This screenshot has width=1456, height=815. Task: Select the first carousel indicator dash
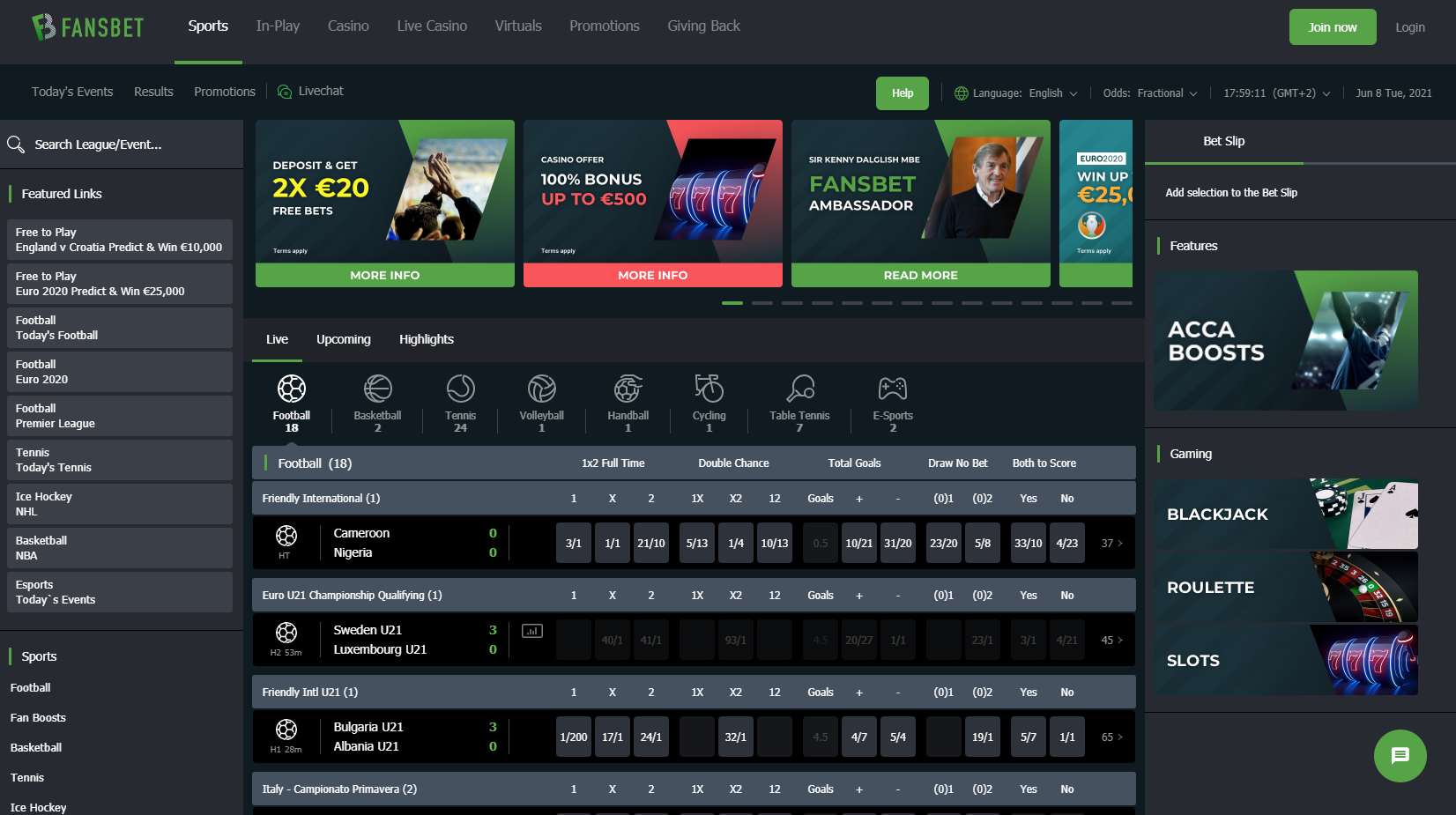point(732,303)
